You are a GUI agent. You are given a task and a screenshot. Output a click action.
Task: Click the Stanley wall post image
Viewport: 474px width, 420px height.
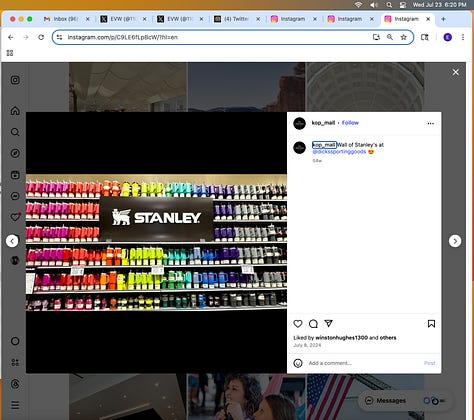point(156,243)
